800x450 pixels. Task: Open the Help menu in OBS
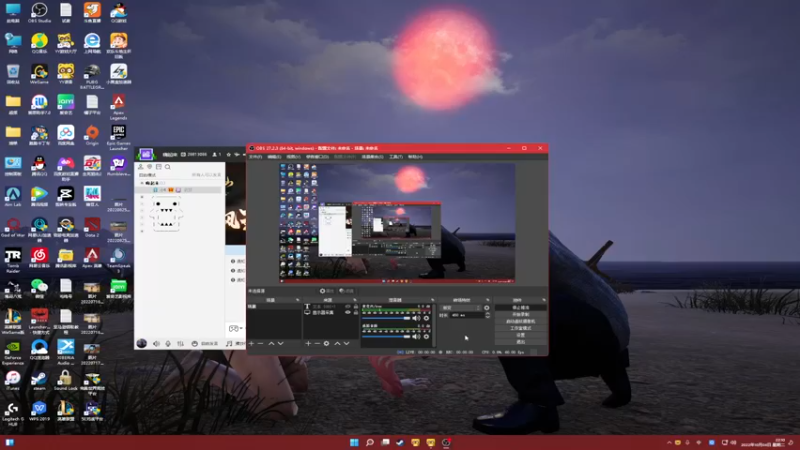pos(415,157)
